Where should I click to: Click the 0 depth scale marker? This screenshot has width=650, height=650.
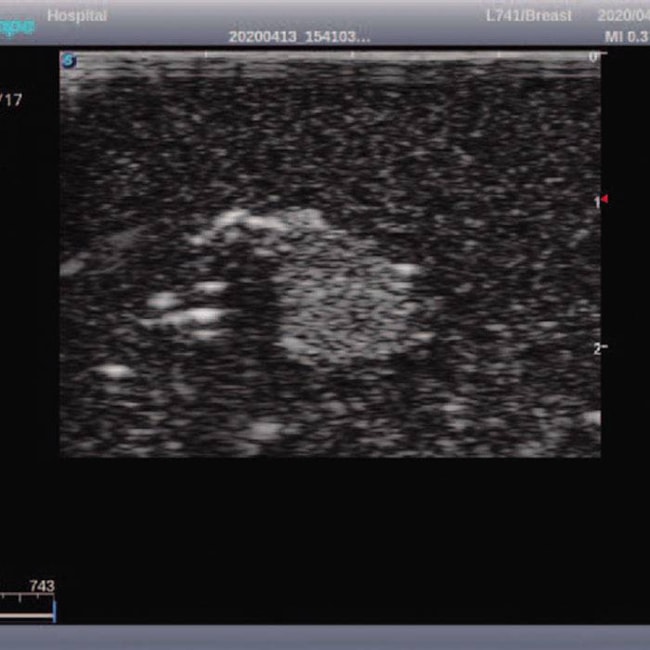(593, 57)
